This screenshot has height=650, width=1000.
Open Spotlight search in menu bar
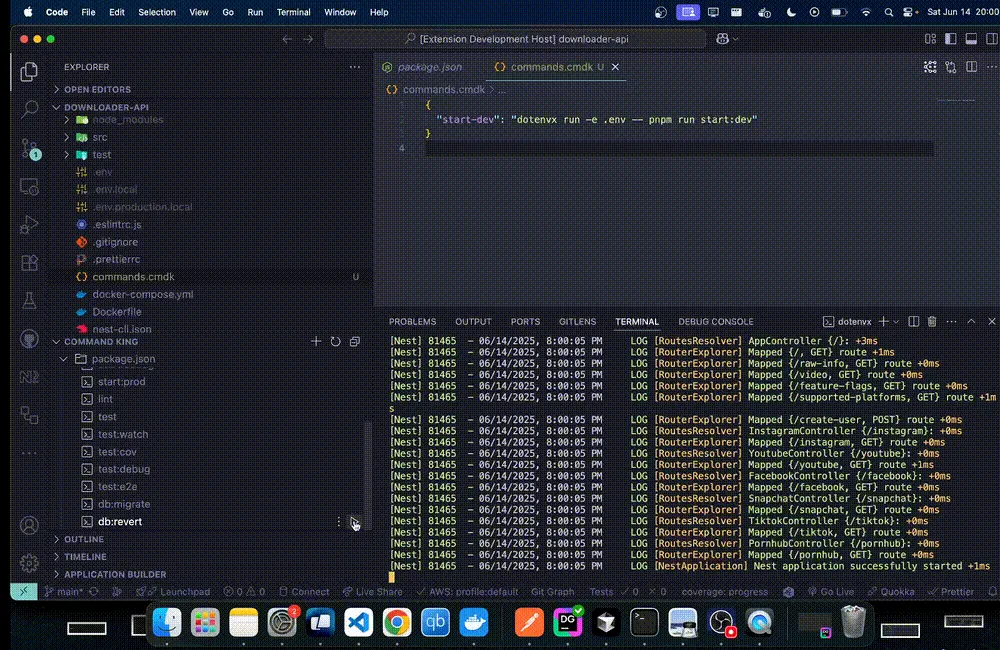(888, 12)
